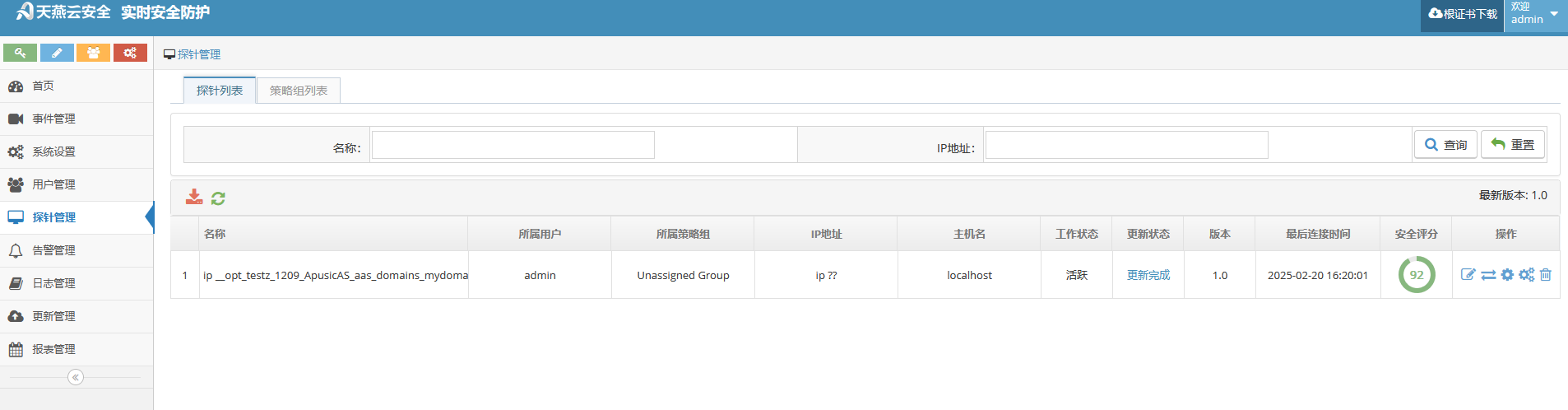
Task: Click the orange users shortcut button
Action: point(93,53)
